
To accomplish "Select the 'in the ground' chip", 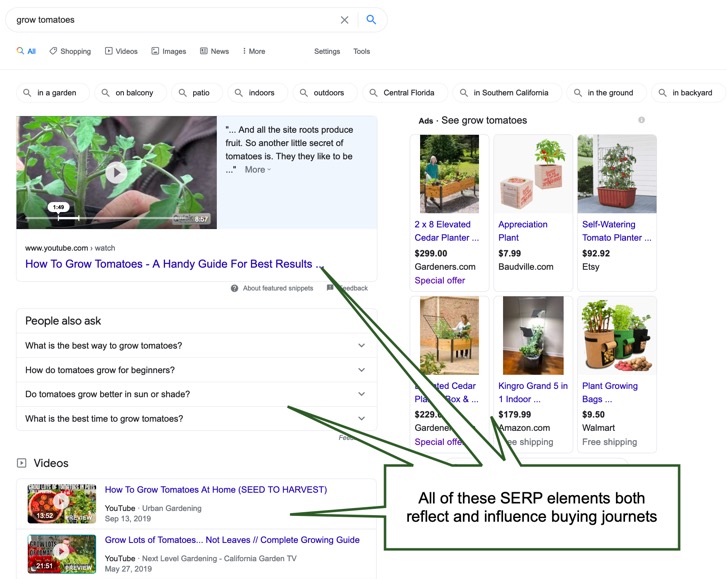I will click(x=606, y=93).
